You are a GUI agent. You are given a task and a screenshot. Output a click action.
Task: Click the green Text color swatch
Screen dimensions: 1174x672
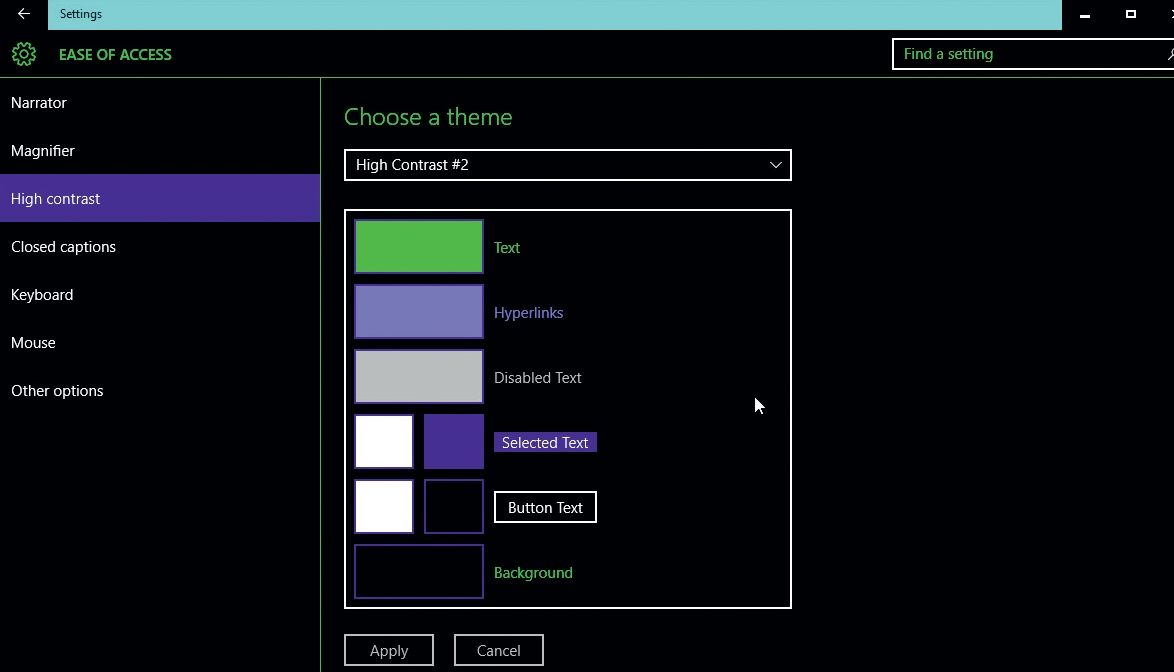pyautogui.click(x=418, y=246)
